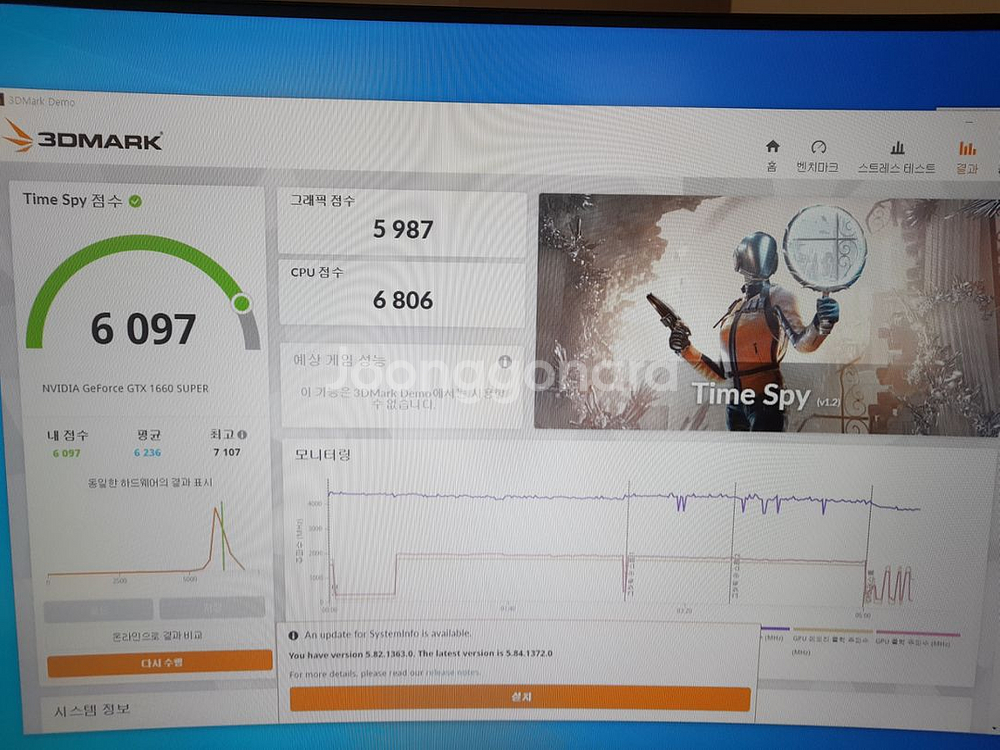This screenshot has height=750, width=1000.
Task: Click the 모니터링 heading
Action: point(322,454)
